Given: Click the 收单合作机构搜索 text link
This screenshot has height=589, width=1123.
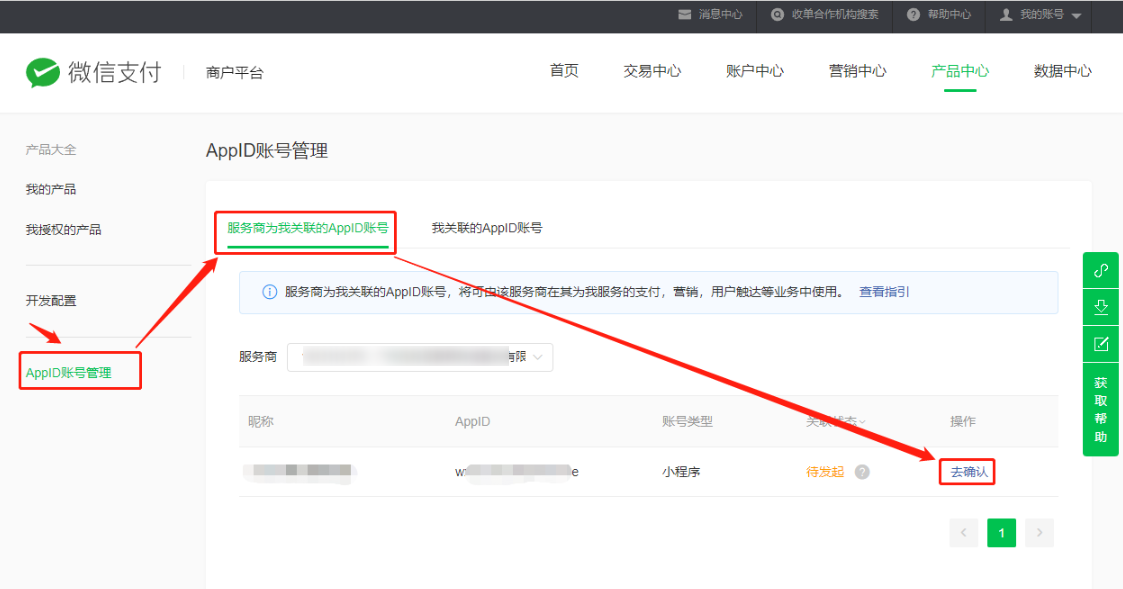Looking at the screenshot, I should pos(835,14).
